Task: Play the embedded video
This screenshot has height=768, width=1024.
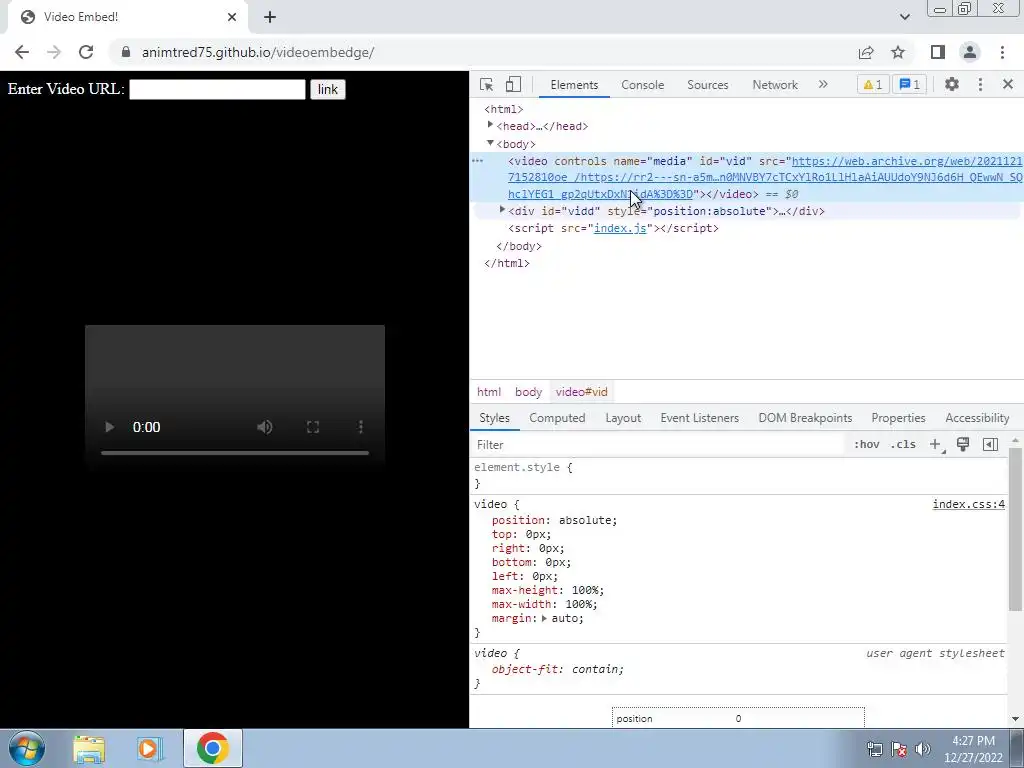Action: click(109, 427)
